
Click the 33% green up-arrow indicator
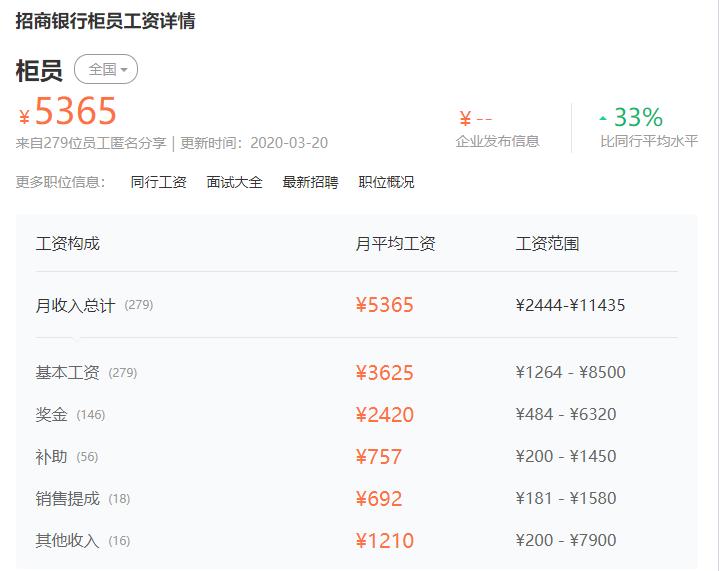click(x=631, y=117)
